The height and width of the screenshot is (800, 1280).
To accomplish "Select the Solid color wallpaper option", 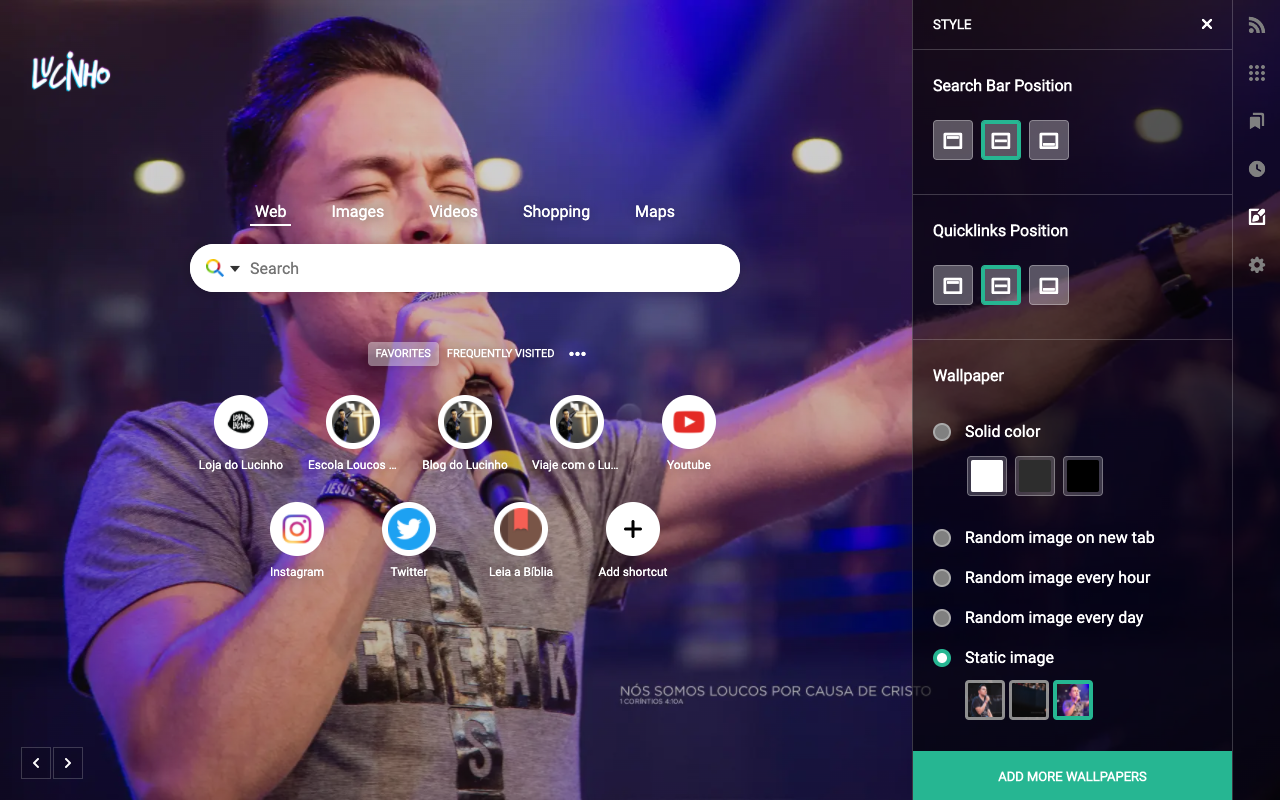I will (x=942, y=432).
